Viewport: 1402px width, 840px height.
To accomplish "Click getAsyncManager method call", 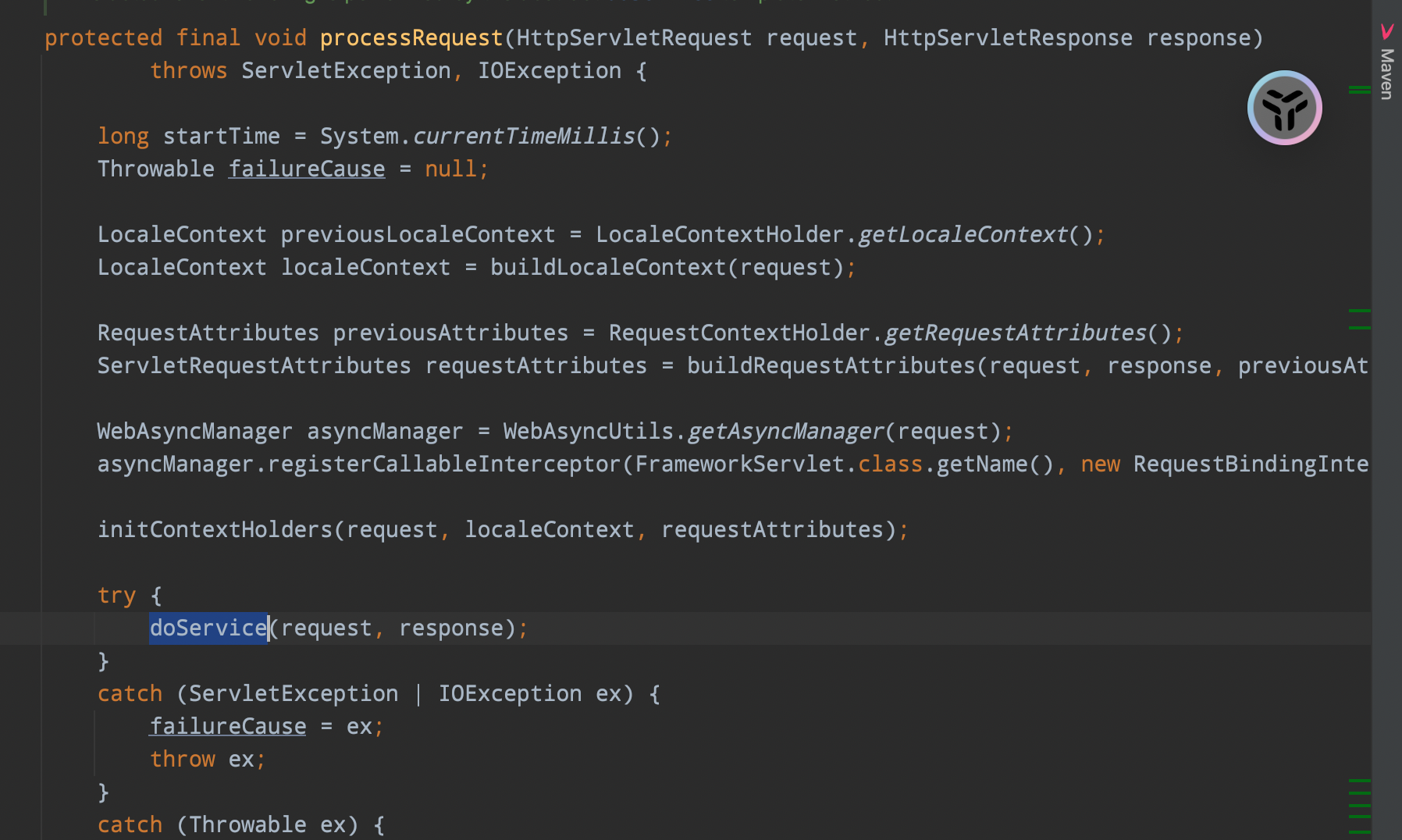I will point(785,431).
